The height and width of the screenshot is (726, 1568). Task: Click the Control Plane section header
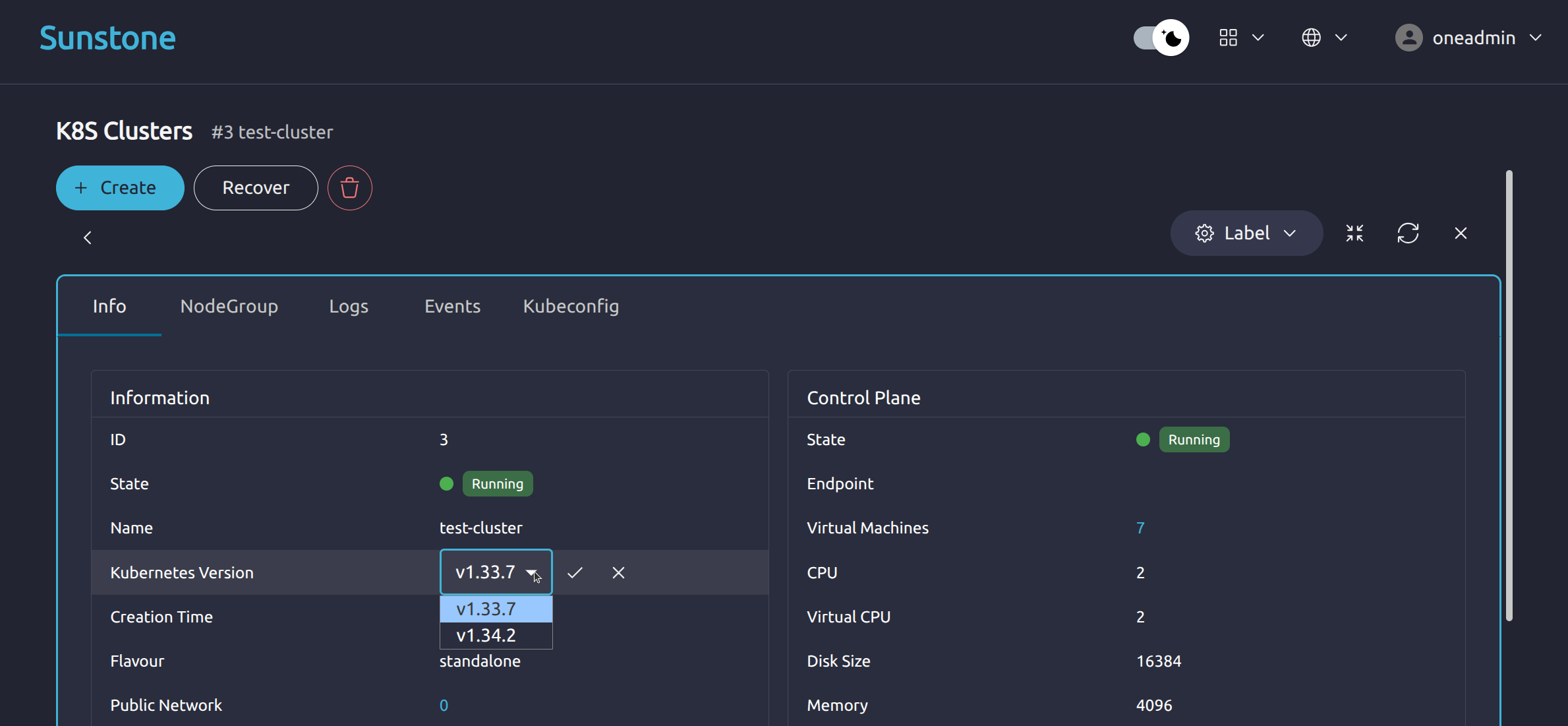point(863,398)
